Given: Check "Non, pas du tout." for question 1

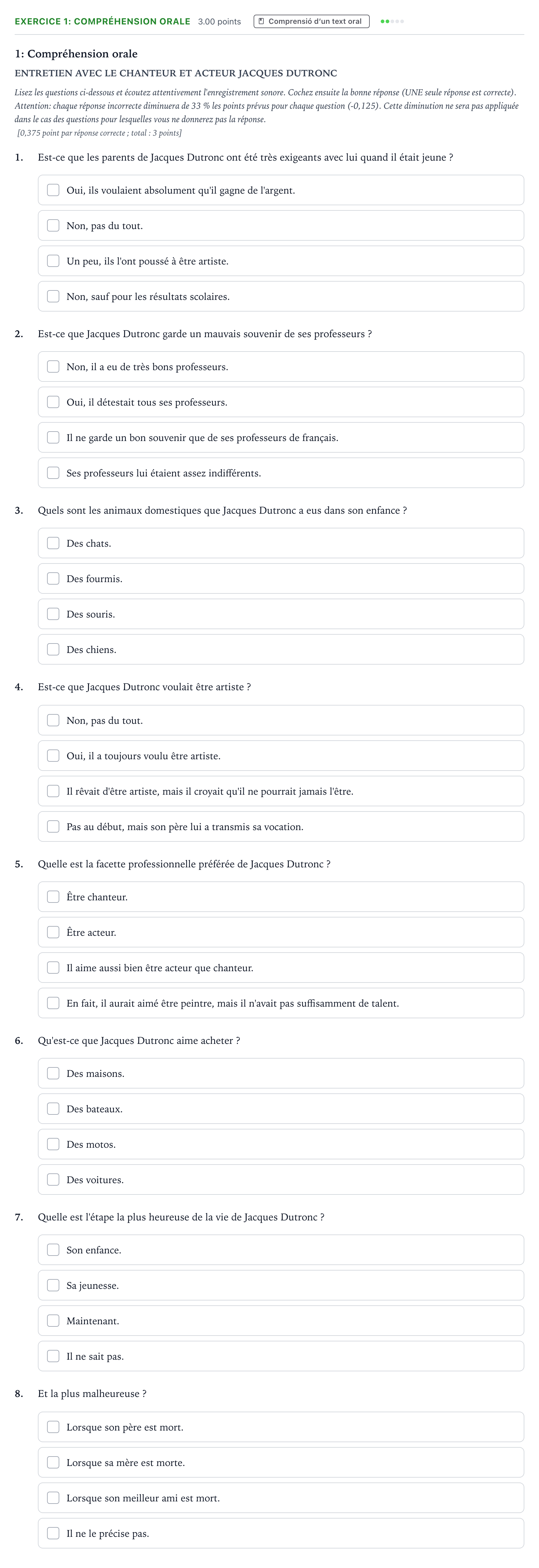Looking at the screenshot, I should point(53,226).
